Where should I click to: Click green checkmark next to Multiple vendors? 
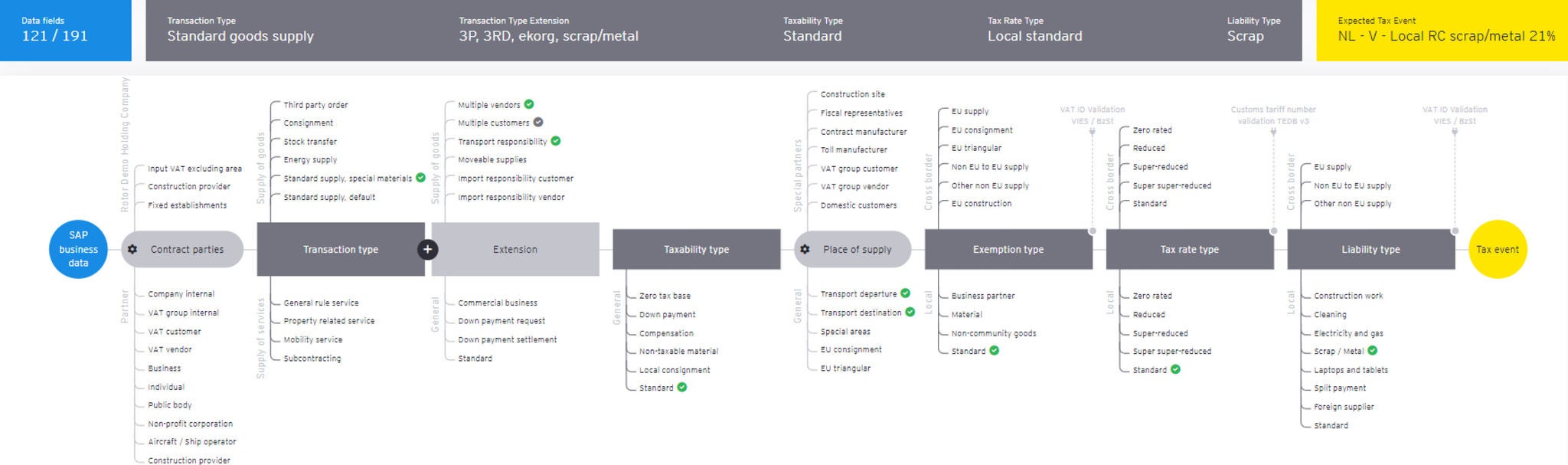point(529,104)
